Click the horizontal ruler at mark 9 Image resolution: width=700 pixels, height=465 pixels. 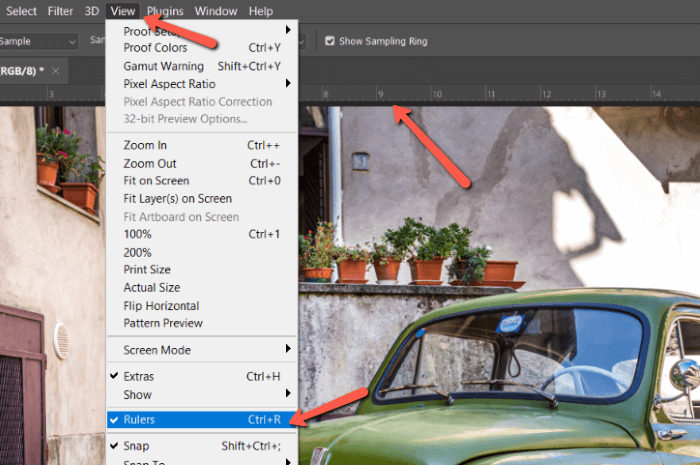380,95
